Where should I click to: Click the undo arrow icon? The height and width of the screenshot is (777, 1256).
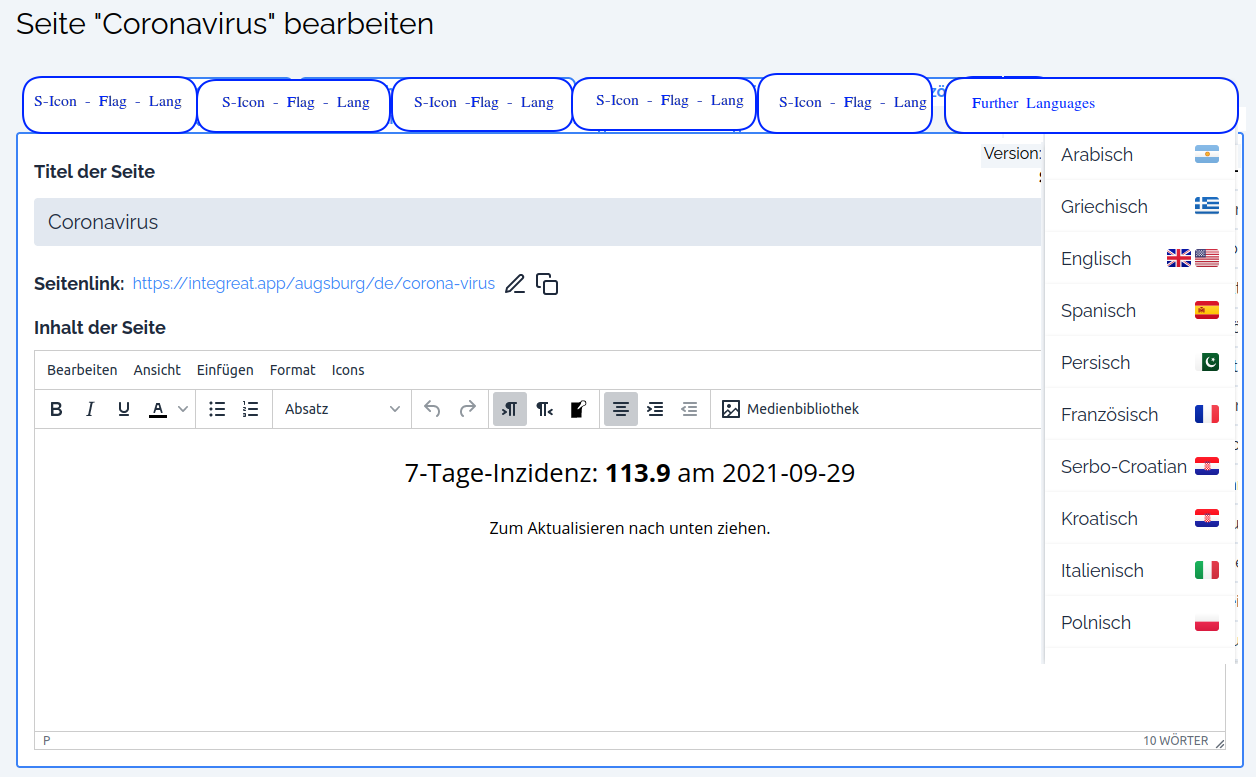tap(431, 409)
